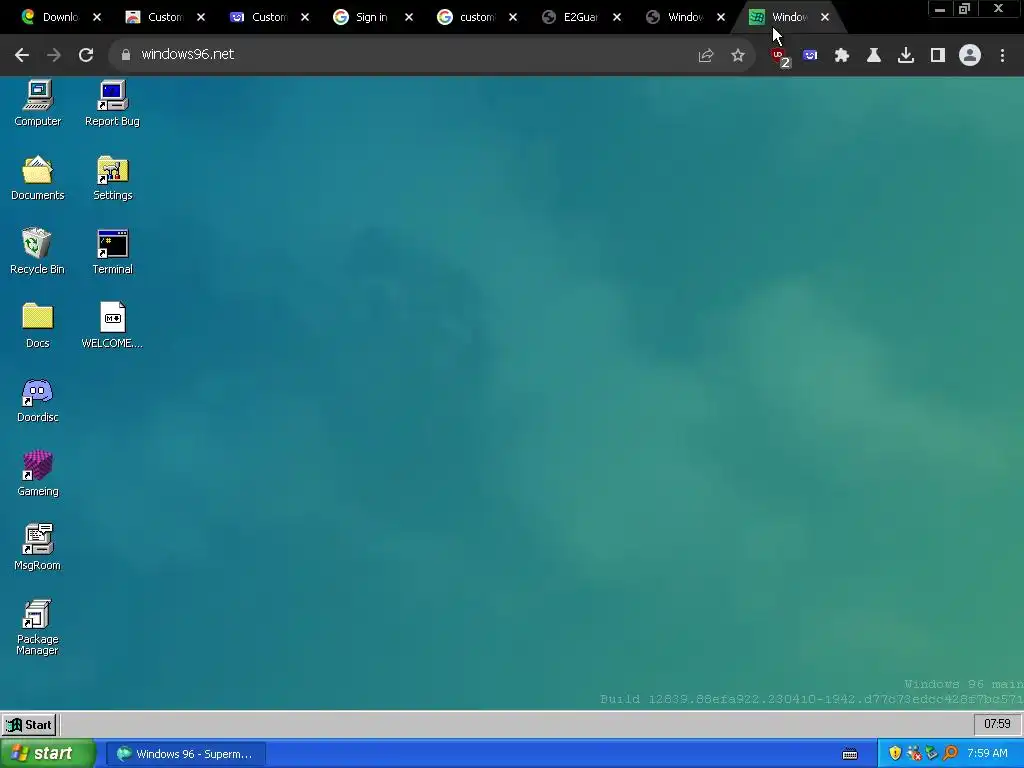
Task: Open the Docs folder icon
Action: [38, 325]
